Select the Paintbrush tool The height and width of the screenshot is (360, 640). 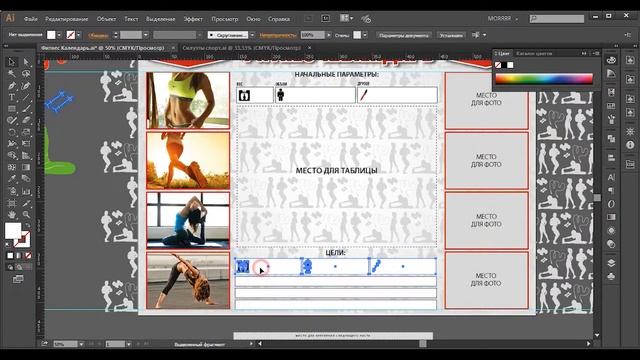(x=26, y=109)
